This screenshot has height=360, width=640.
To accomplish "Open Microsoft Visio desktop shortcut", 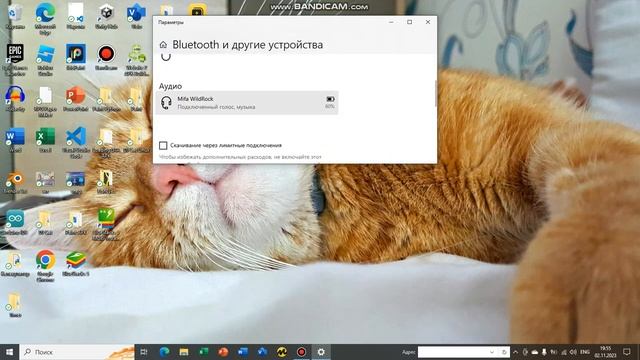I will (136, 16).
